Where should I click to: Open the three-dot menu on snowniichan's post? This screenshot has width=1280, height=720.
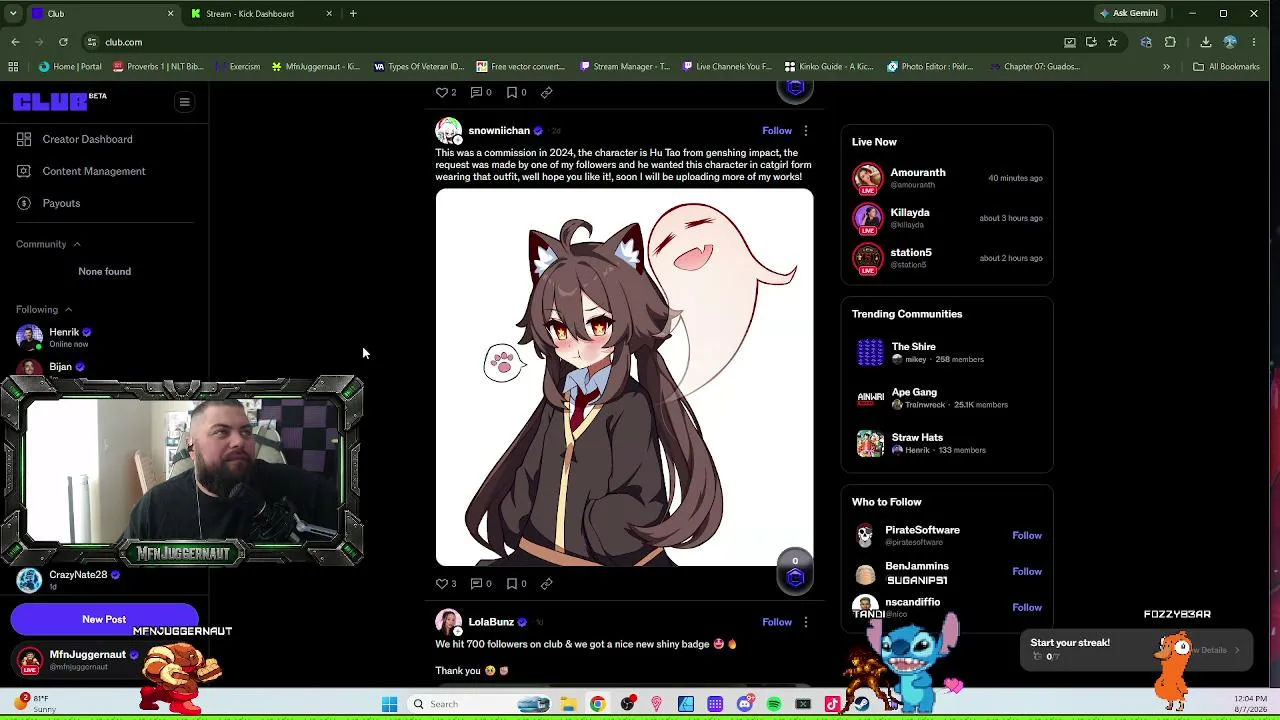[x=805, y=131]
